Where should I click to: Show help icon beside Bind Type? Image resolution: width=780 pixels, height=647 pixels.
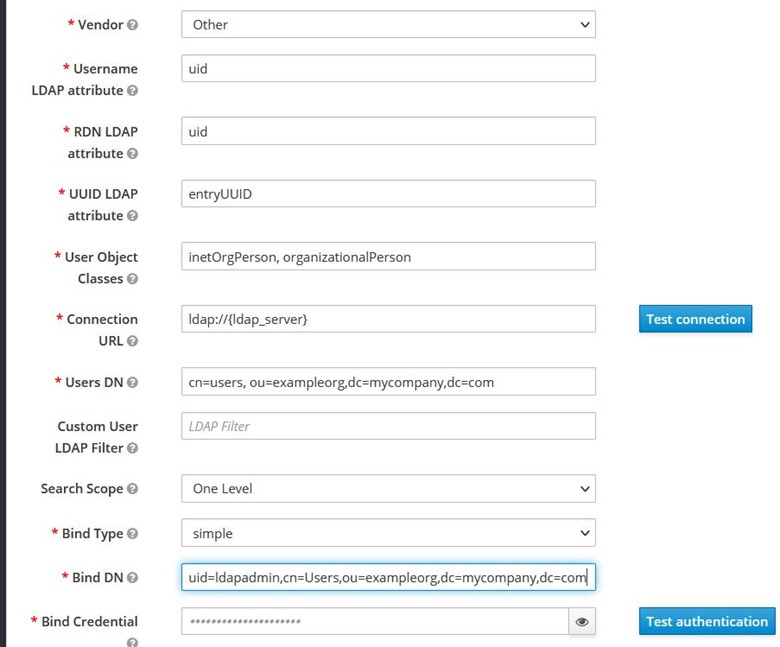pos(132,534)
